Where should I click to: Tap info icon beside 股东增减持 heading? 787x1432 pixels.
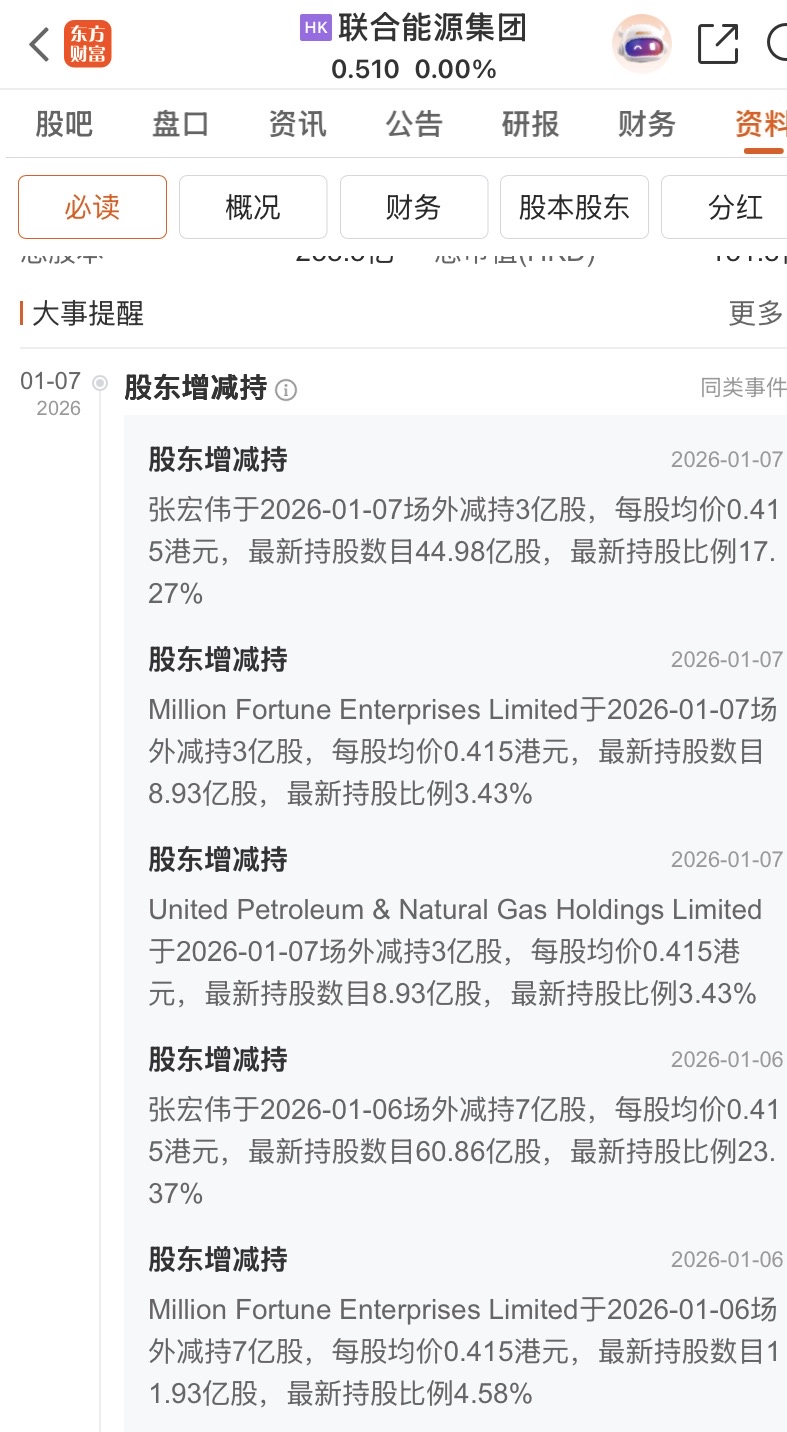pyautogui.click(x=286, y=390)
